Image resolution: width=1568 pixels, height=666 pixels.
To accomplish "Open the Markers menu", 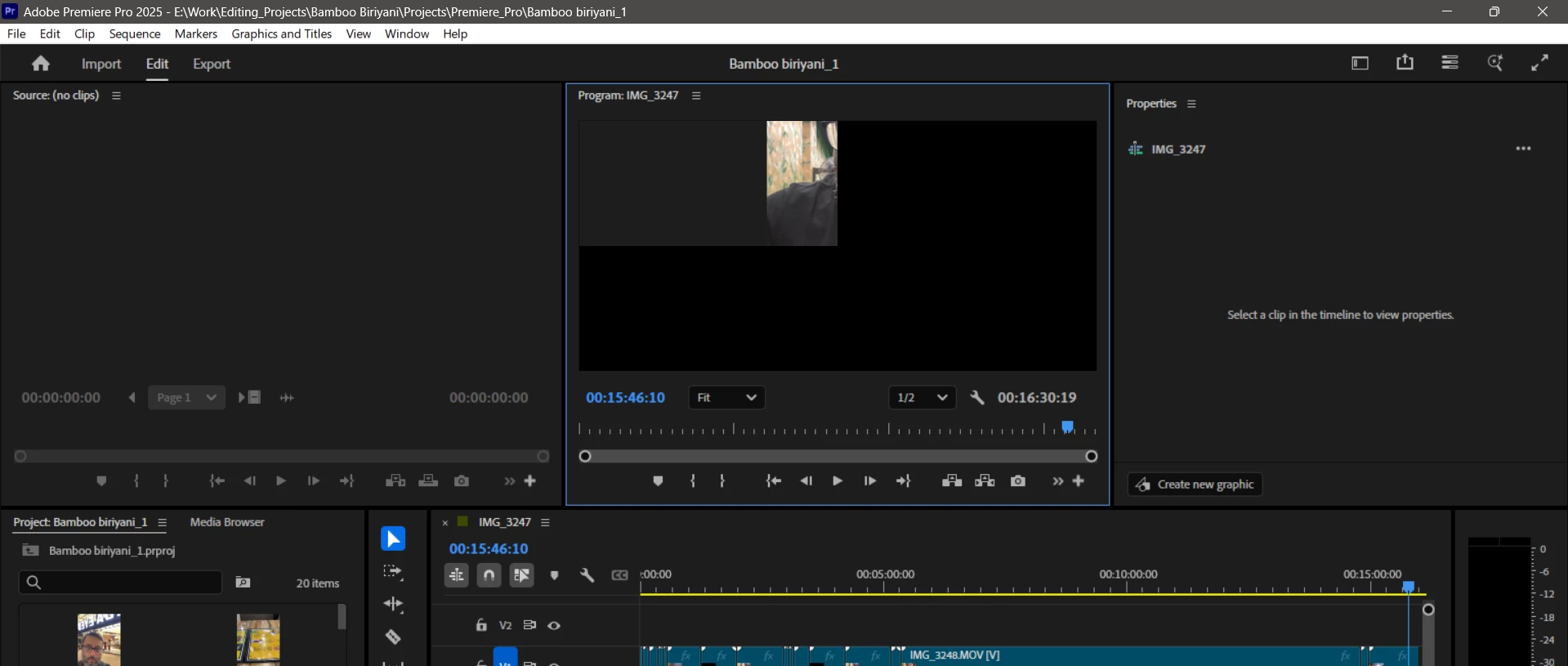I will (x=196, y=34).
